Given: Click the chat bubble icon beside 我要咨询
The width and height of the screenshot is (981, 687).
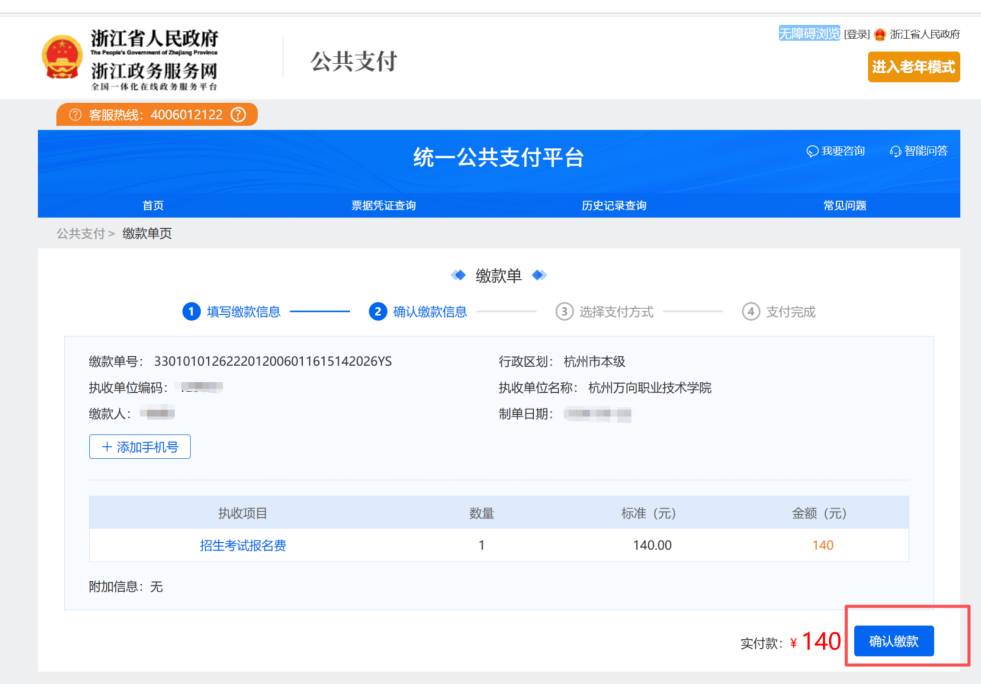Looking at the screenshot, I should (x=814, y=150).
